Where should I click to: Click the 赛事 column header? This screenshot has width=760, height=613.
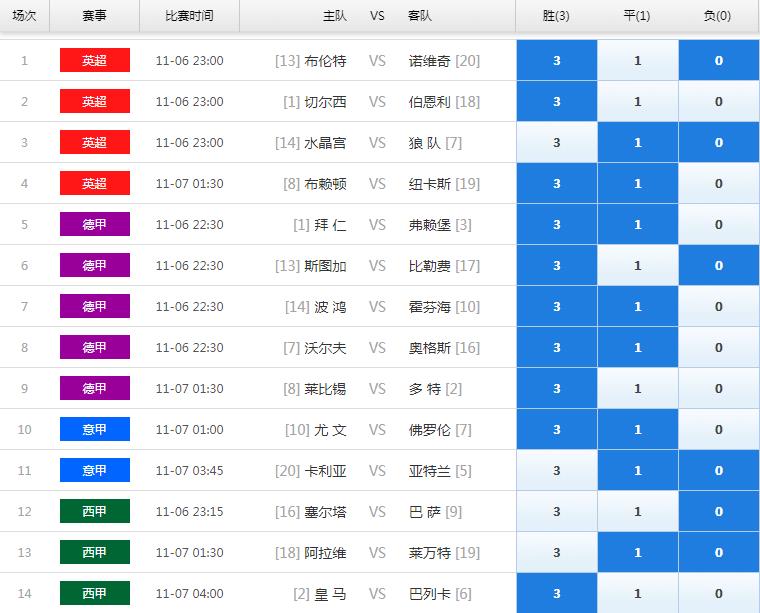click(x=95, y=16)
